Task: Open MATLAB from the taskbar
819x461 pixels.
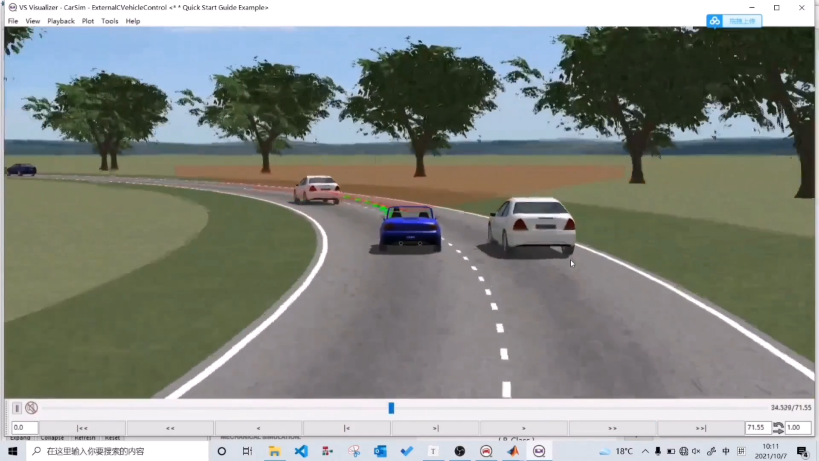Action: (x=512, y=451)
